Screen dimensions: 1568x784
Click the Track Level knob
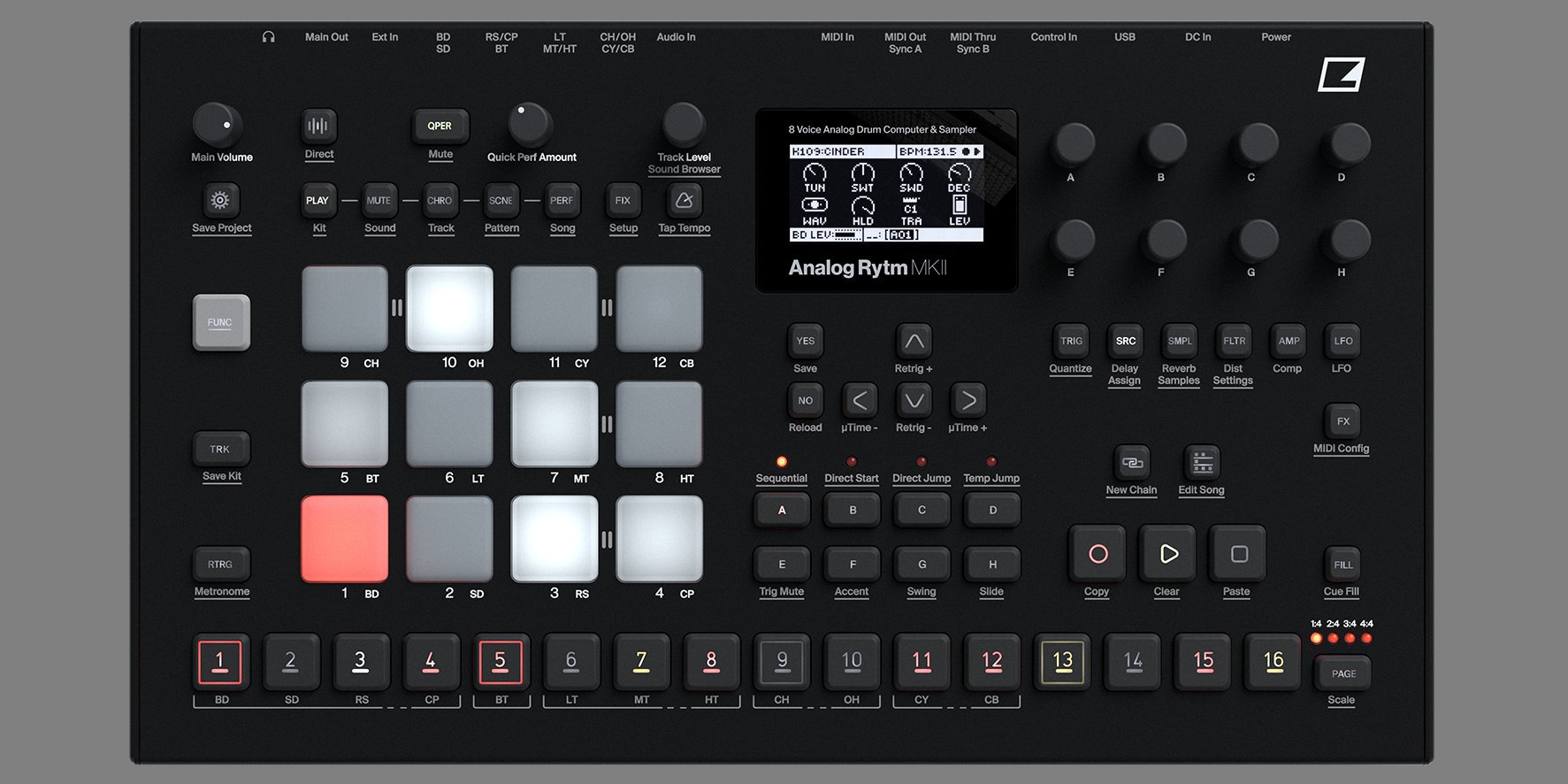(x=684, y=125)
